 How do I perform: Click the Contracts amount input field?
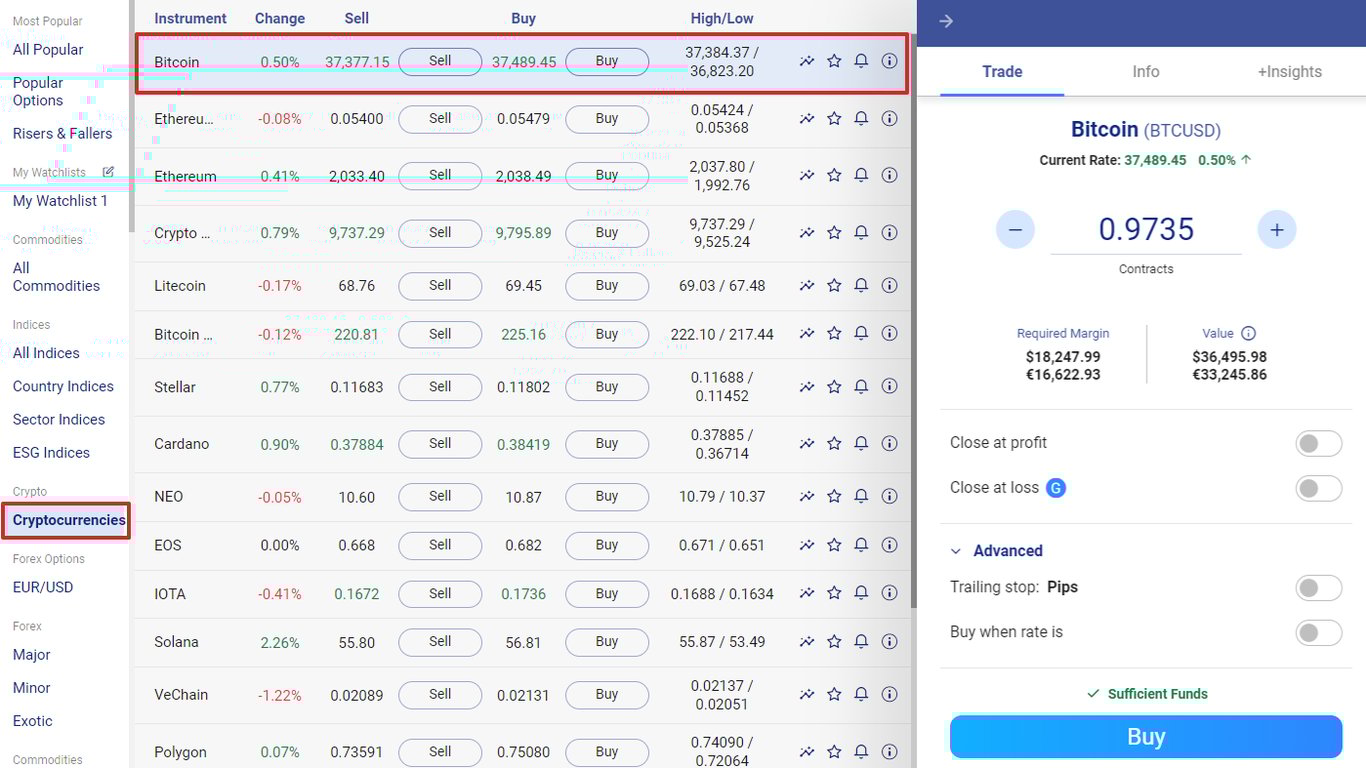[x=1146, y=229]
